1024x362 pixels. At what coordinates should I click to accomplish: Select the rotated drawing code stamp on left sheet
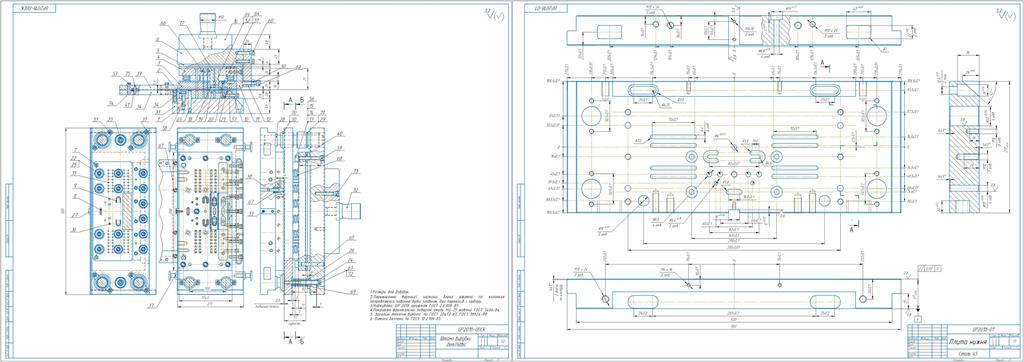(x=34, y=8)
